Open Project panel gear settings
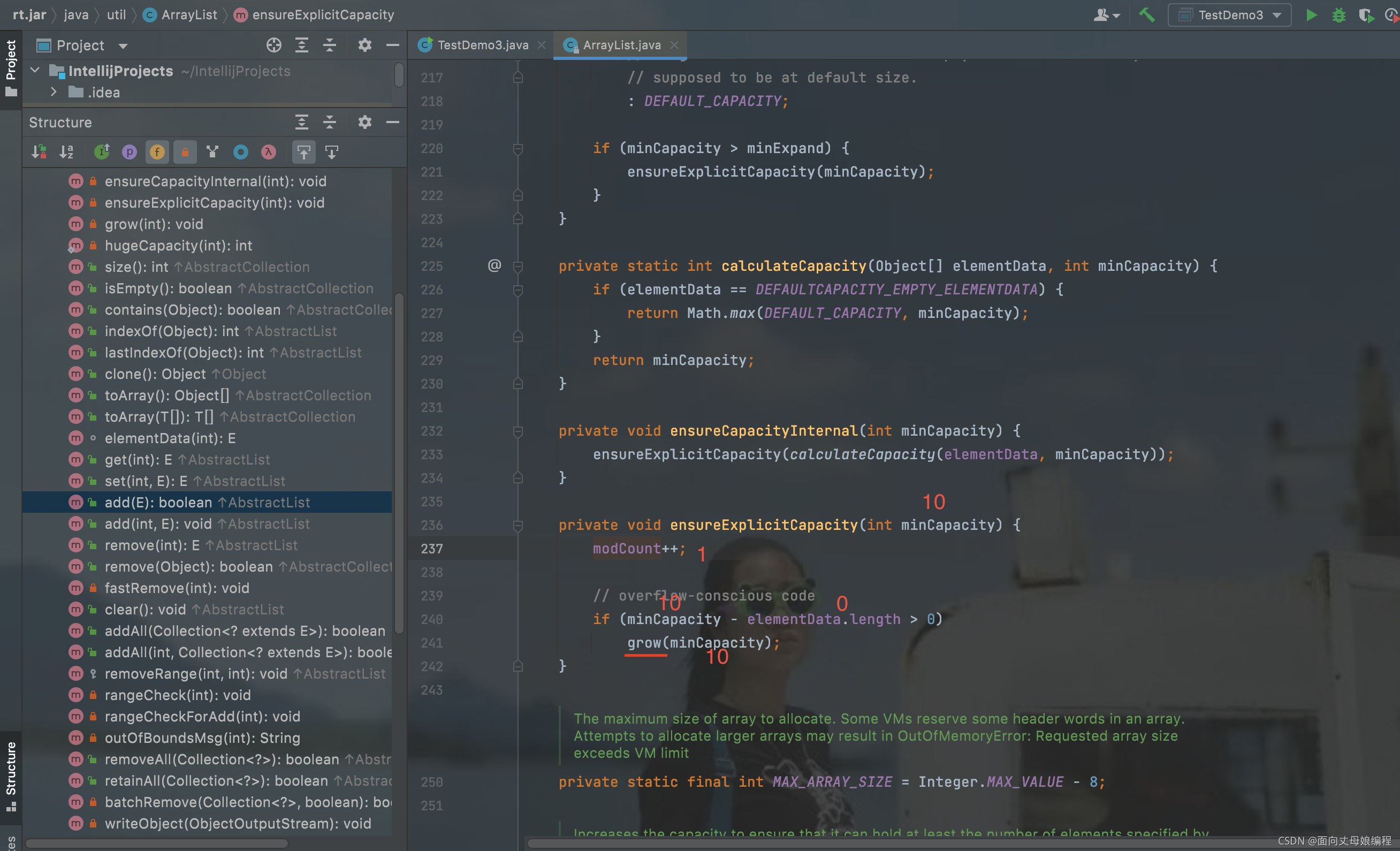 click(x=365, y=45)
